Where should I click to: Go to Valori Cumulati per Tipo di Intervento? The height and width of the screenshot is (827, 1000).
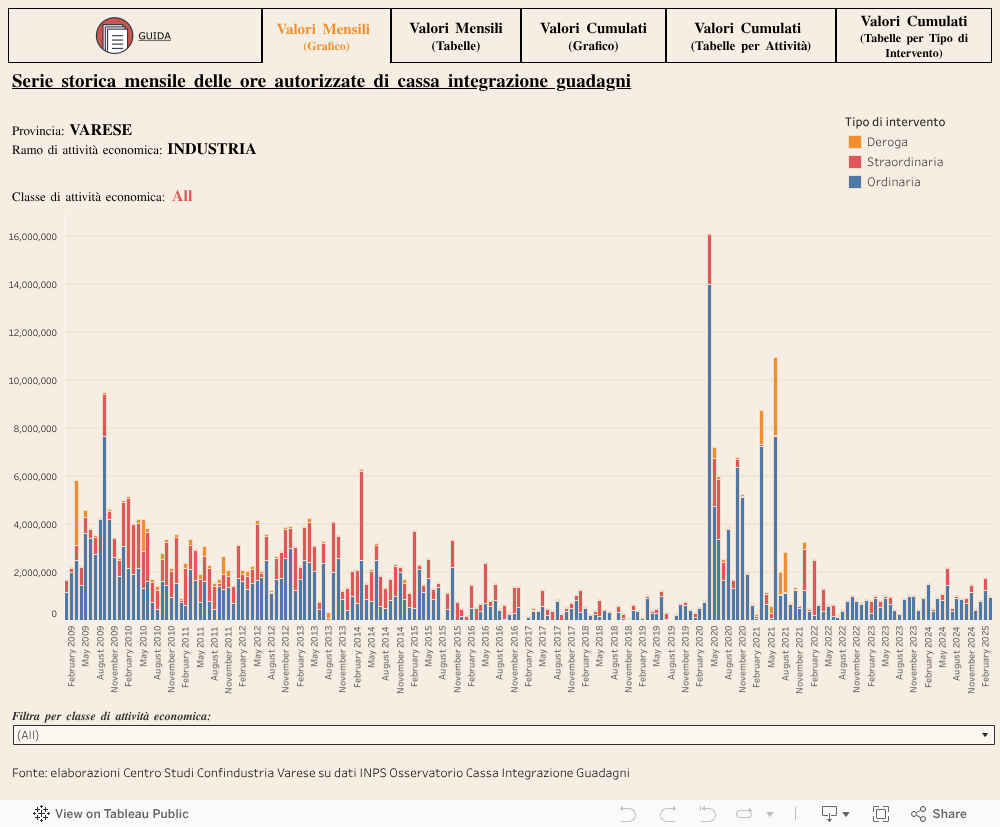click(913, 36)
